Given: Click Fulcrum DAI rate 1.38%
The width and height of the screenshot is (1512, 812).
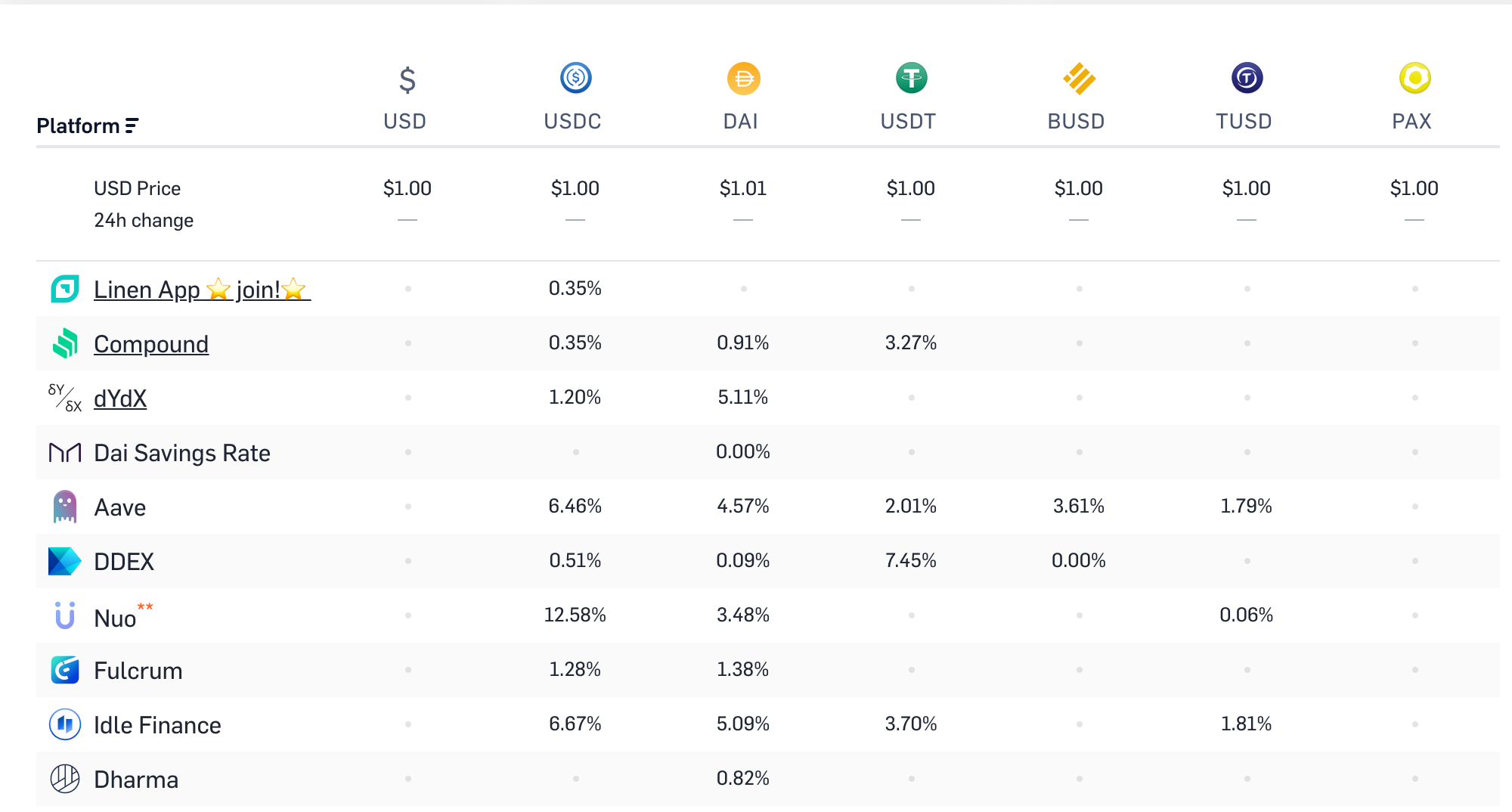Looking at the screenshot, I should click(743, 669).
